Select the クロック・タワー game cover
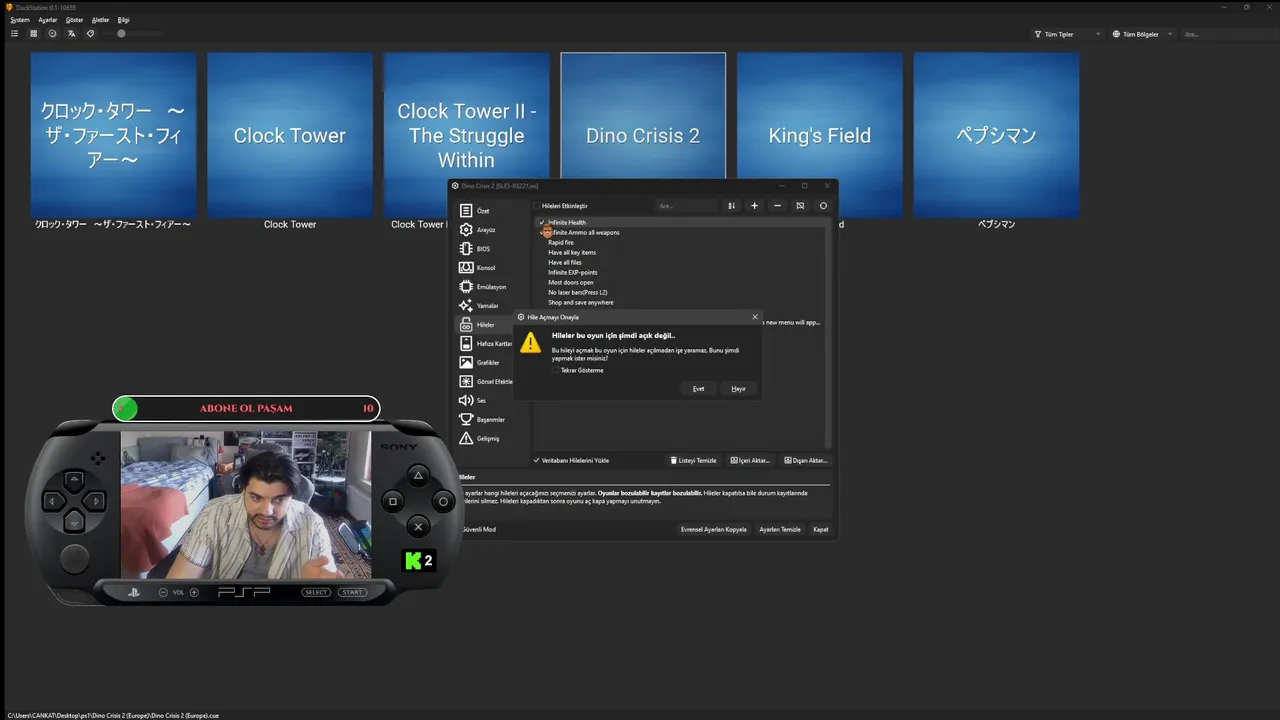1280x720 pixels. pos(113,135)
